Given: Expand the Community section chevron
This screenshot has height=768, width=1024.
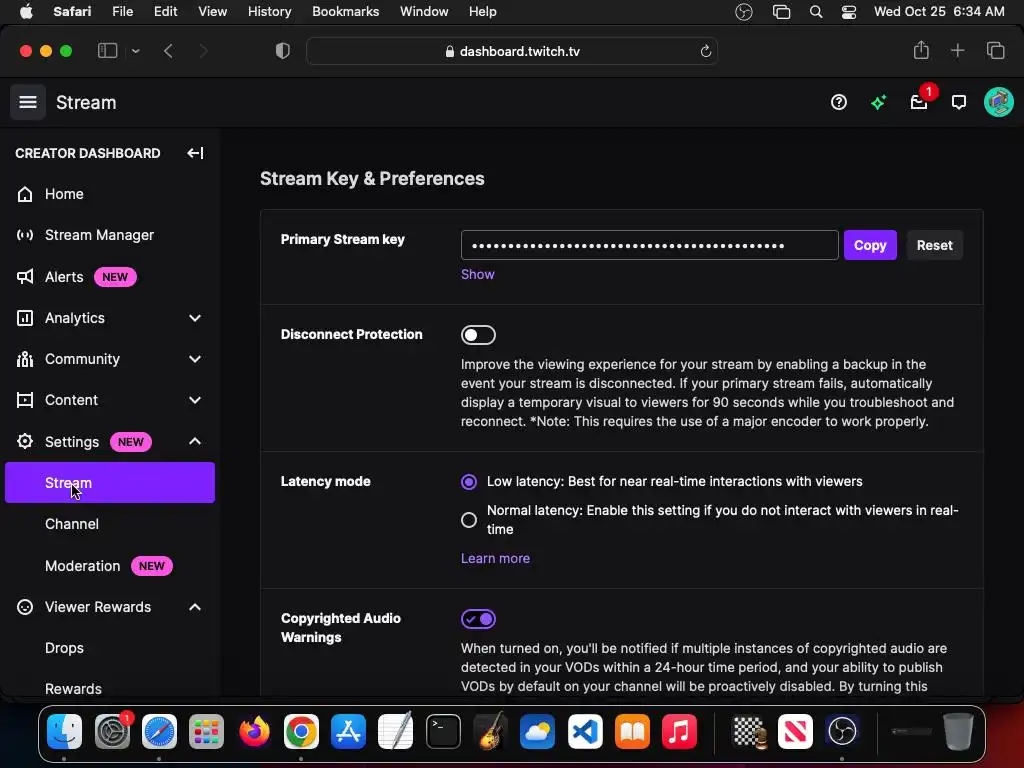Looking at the screenshot, I should click(x=195, y=359).
